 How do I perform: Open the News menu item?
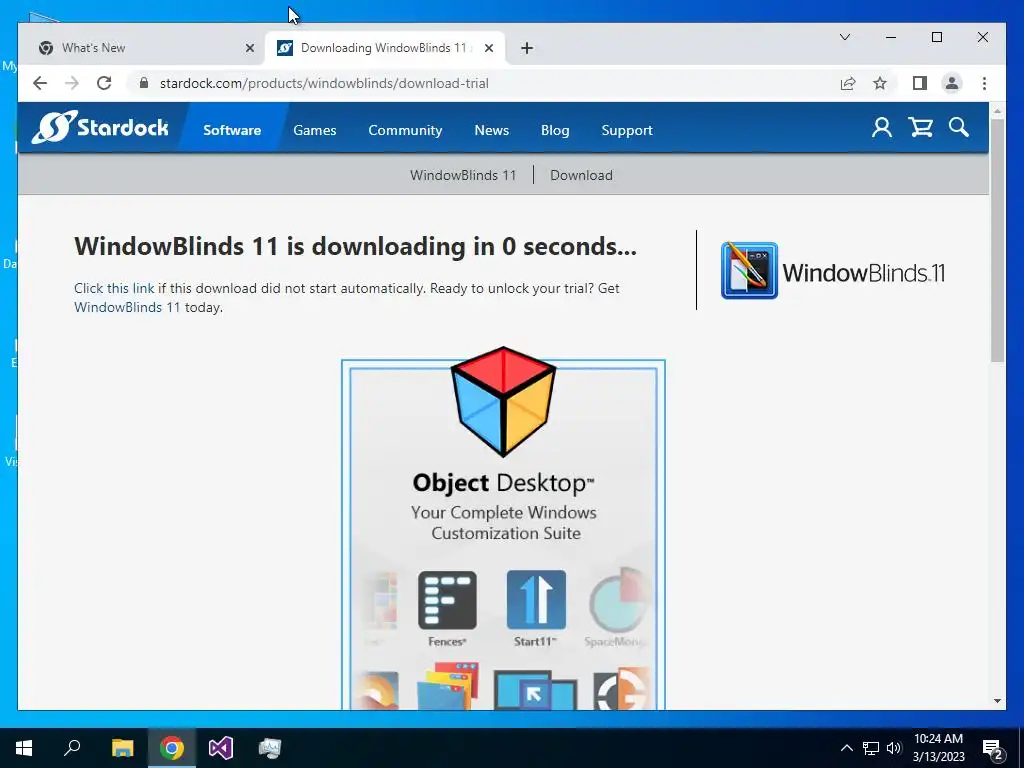[492, 130]
